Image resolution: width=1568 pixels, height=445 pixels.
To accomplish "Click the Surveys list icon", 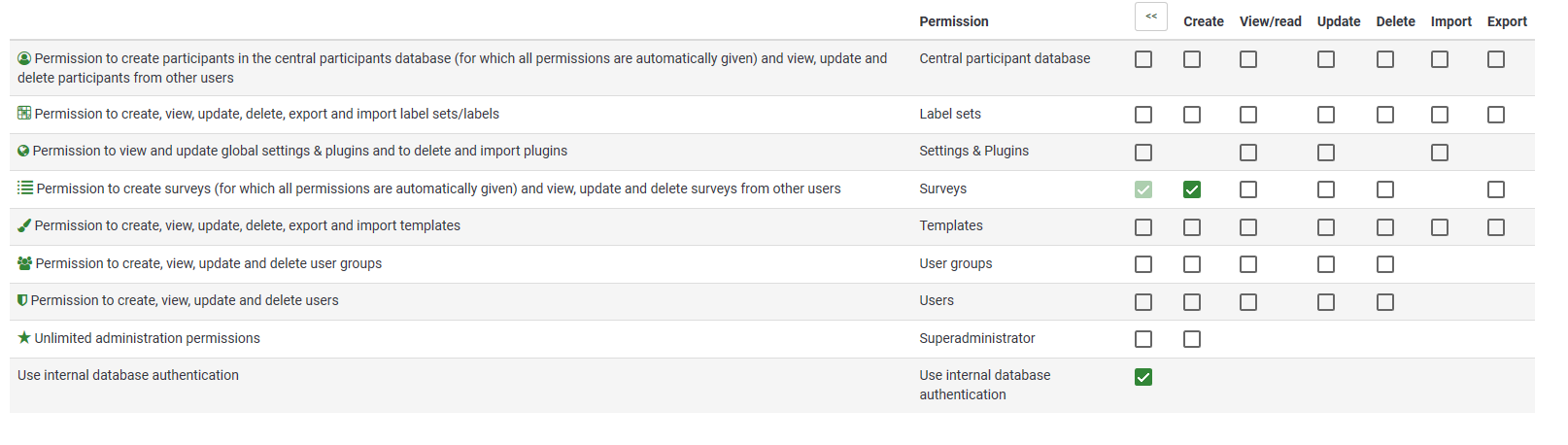I will pos(25,188).
